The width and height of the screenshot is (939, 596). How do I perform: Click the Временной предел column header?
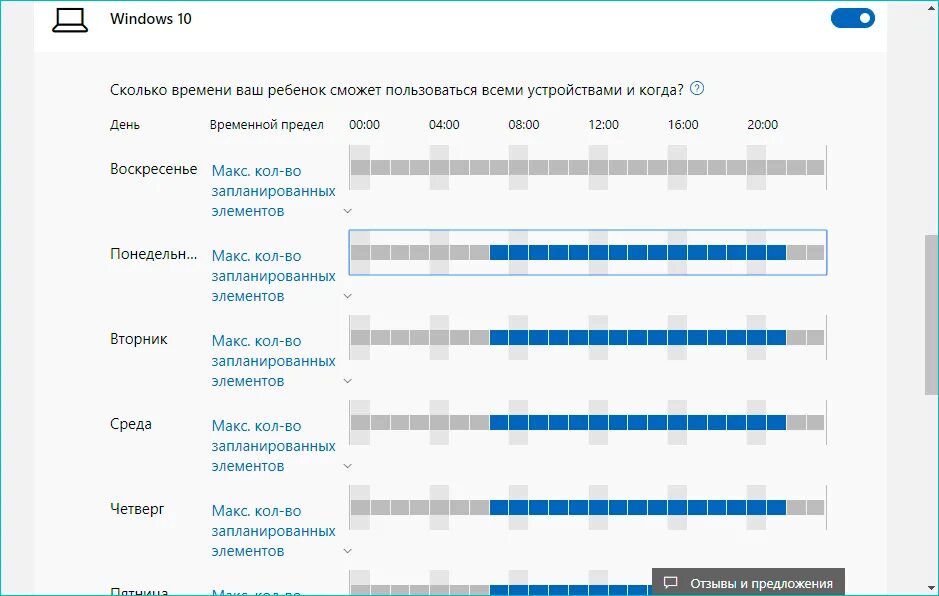coord(266,125)
